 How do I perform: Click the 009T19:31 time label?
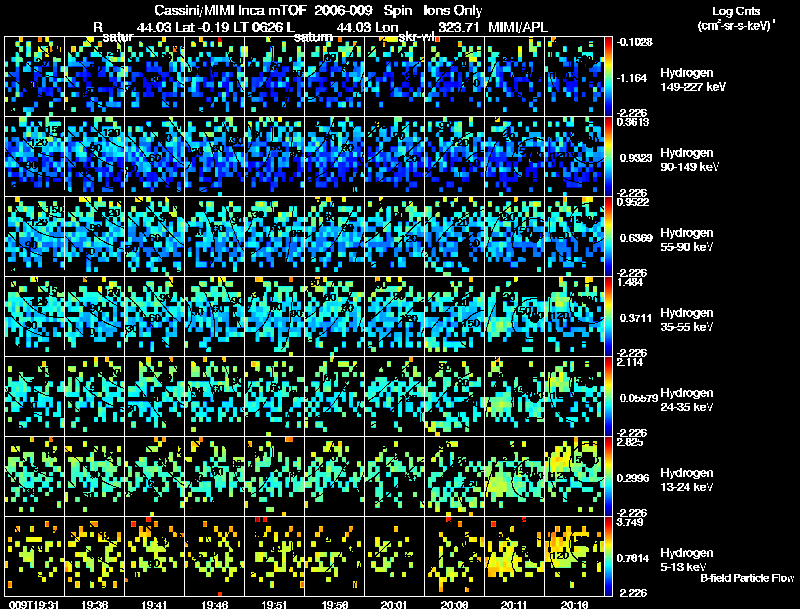(x=33, y=604)
